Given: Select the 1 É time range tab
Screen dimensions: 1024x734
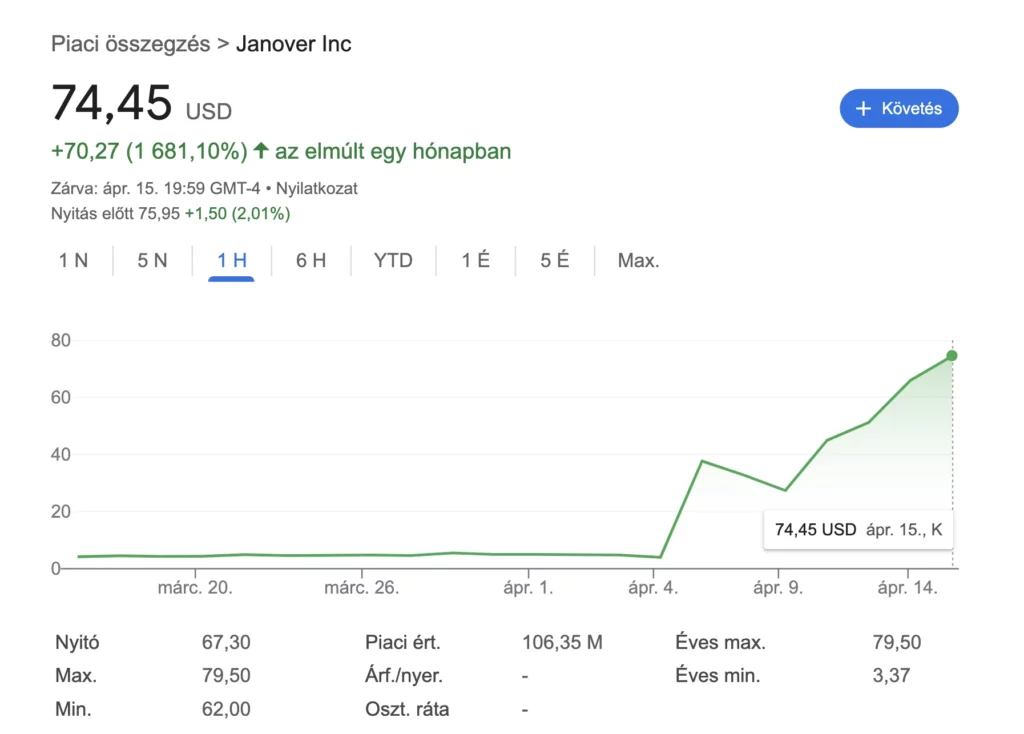Looking at the screenshot, I should point(475,261).
